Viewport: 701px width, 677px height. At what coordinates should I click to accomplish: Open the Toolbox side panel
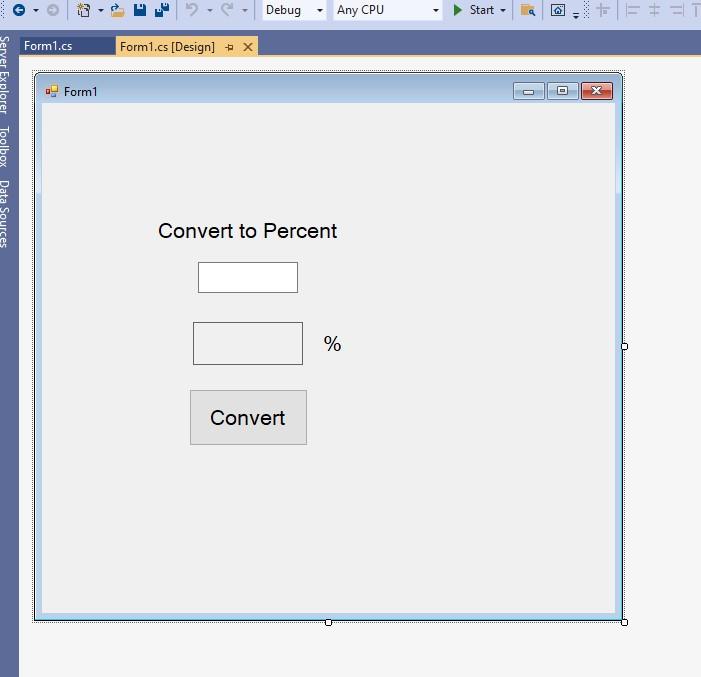4,147
